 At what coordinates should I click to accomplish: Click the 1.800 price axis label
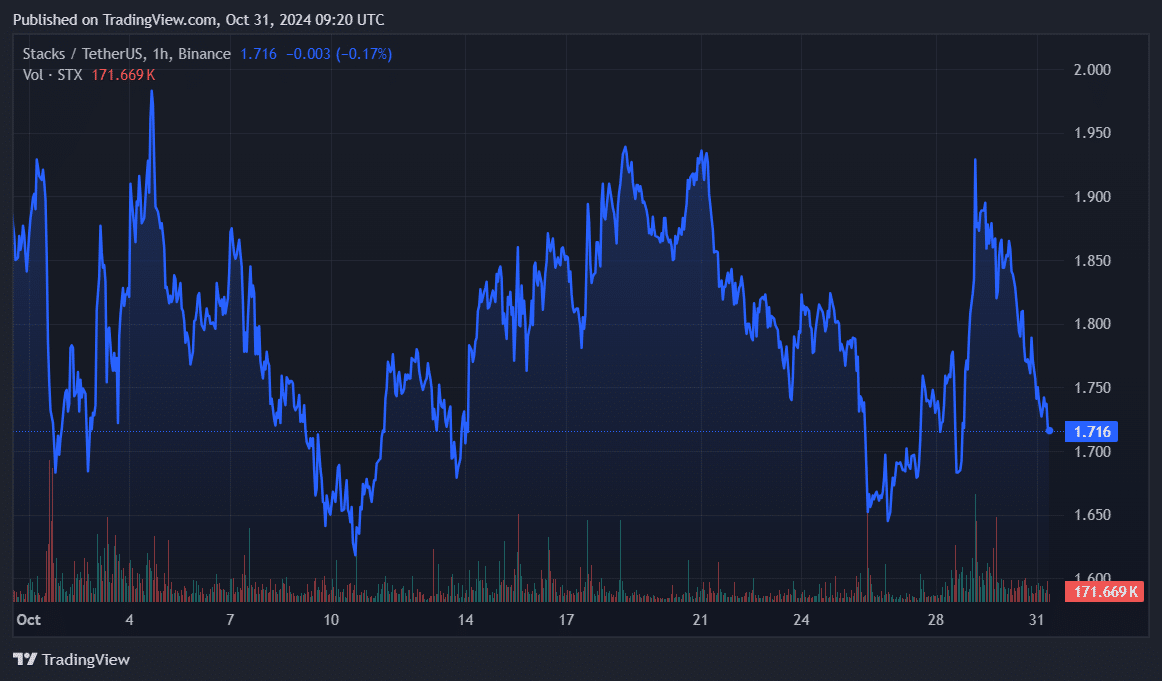click(x=1092, y=324)
